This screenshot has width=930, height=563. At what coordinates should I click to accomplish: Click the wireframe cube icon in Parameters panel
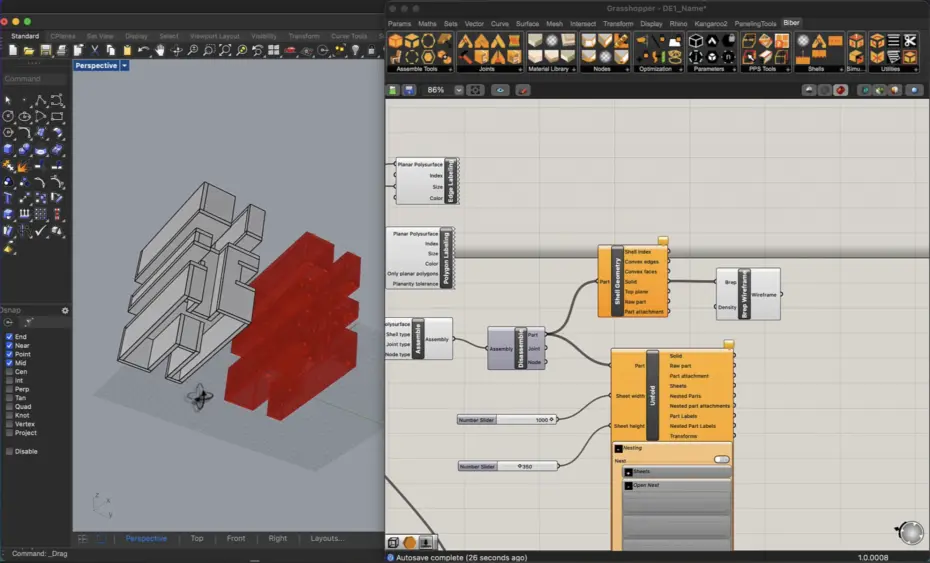click(x=696, y=41)
